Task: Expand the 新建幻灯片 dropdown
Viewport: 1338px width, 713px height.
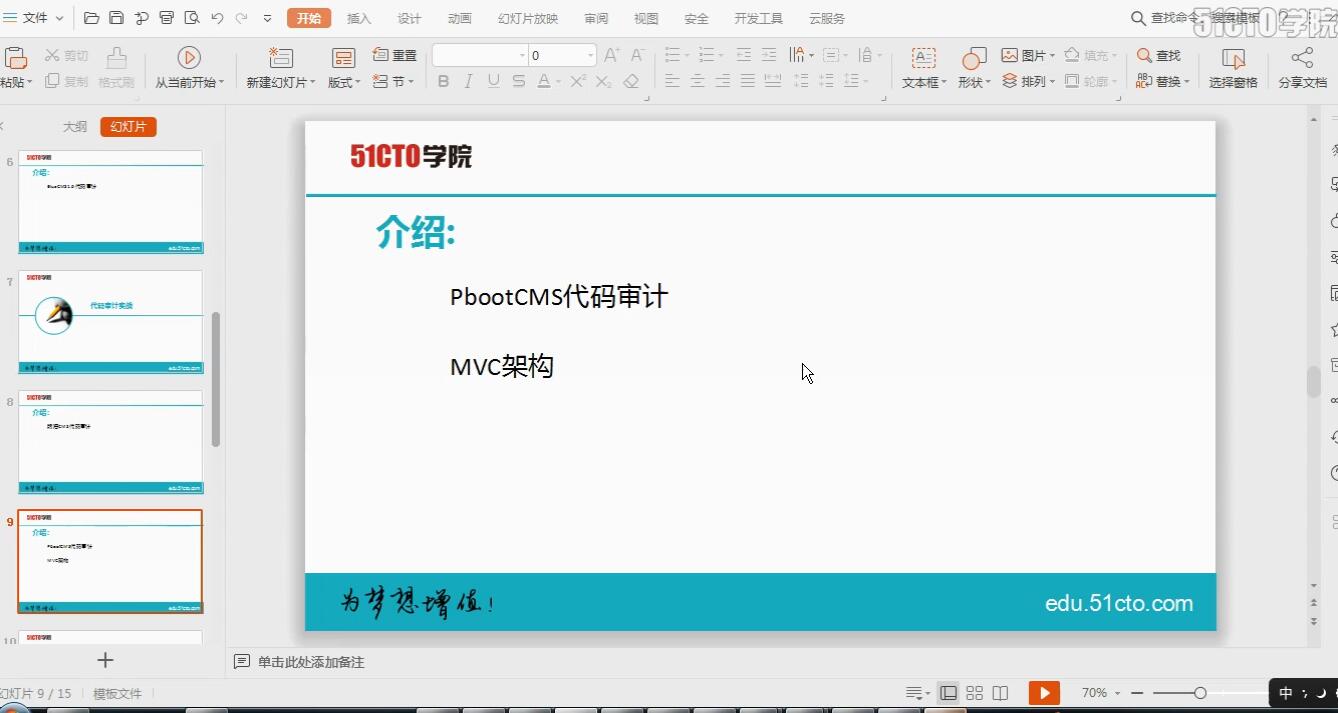Action: [313, 83]
